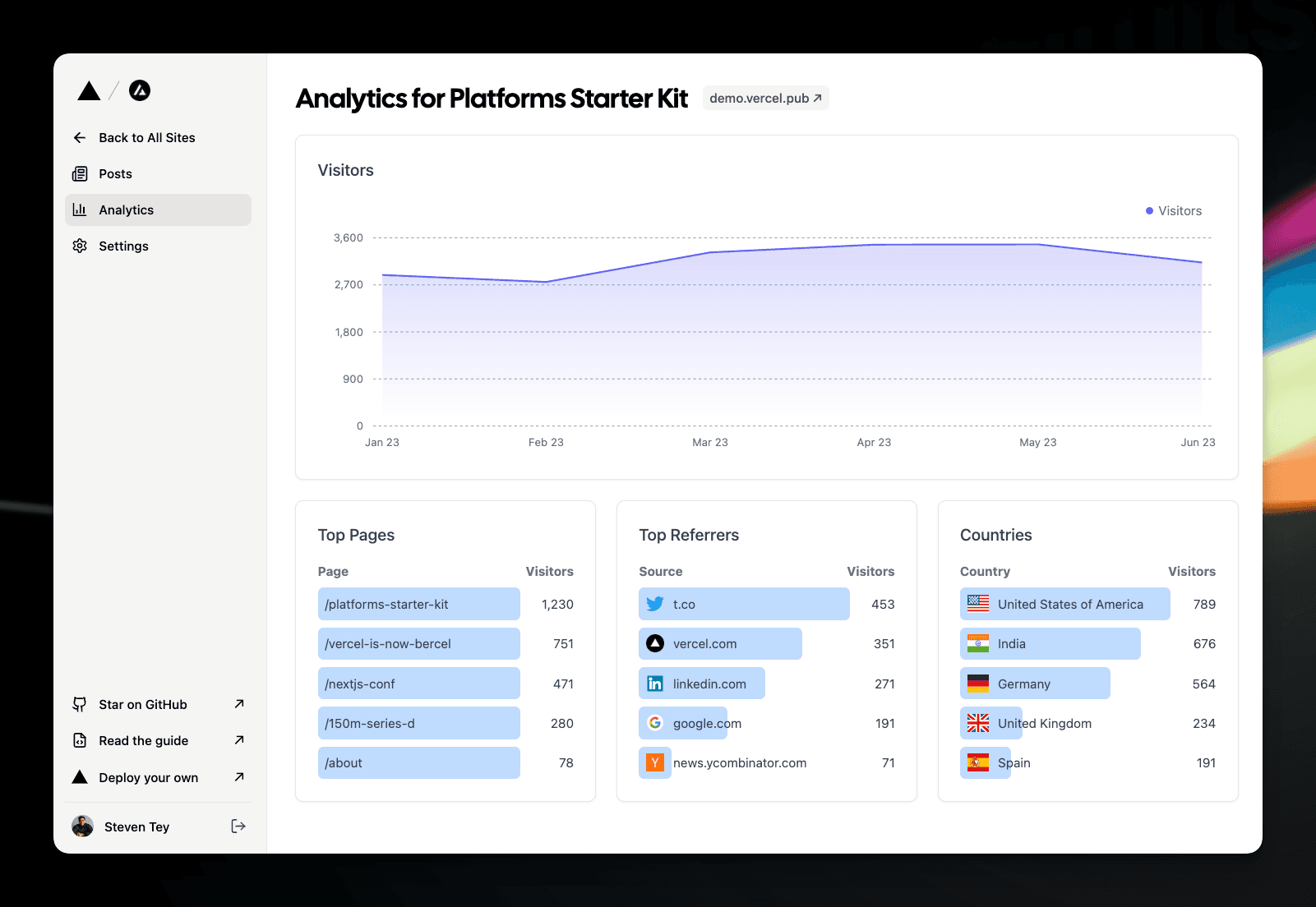
Task: Click the logout icon beside Steven Tey
Action: [x=238, y=826]
